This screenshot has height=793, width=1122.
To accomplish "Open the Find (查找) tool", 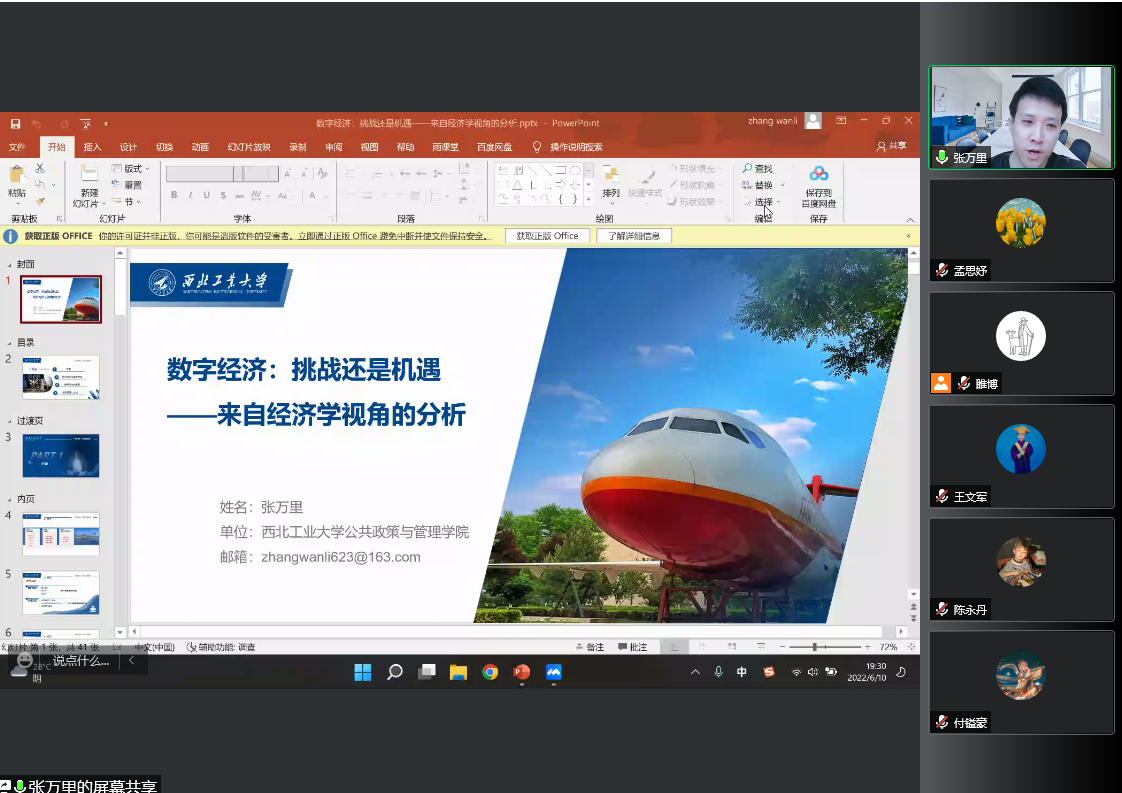I will (757, 169).
